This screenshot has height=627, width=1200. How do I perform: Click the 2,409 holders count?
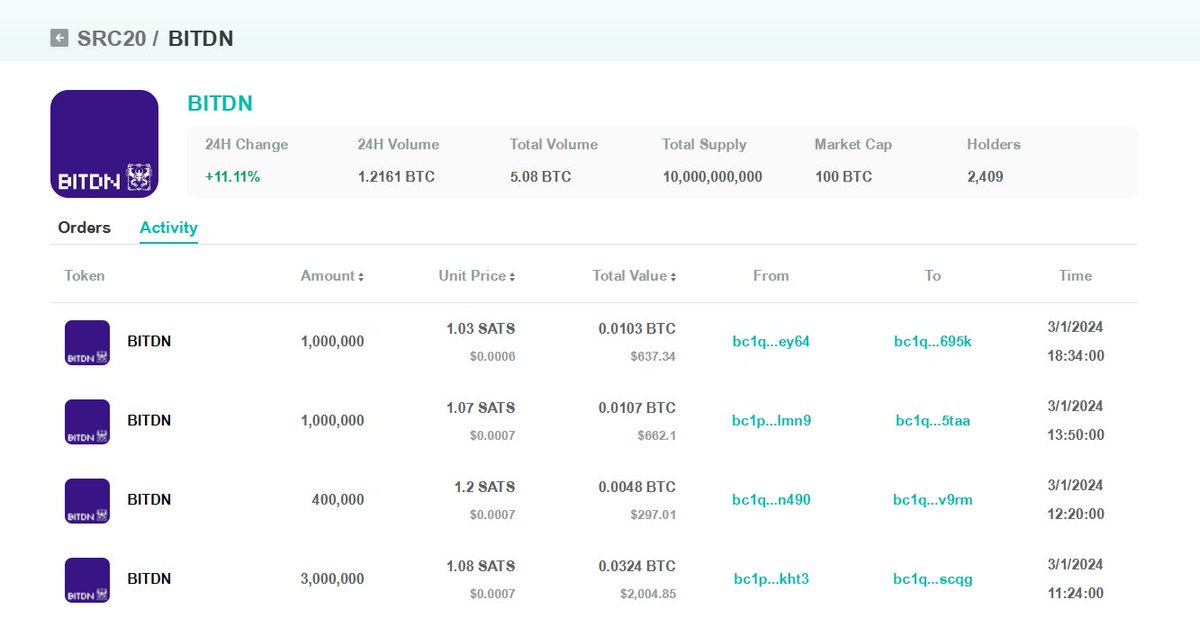click(985, 177)
